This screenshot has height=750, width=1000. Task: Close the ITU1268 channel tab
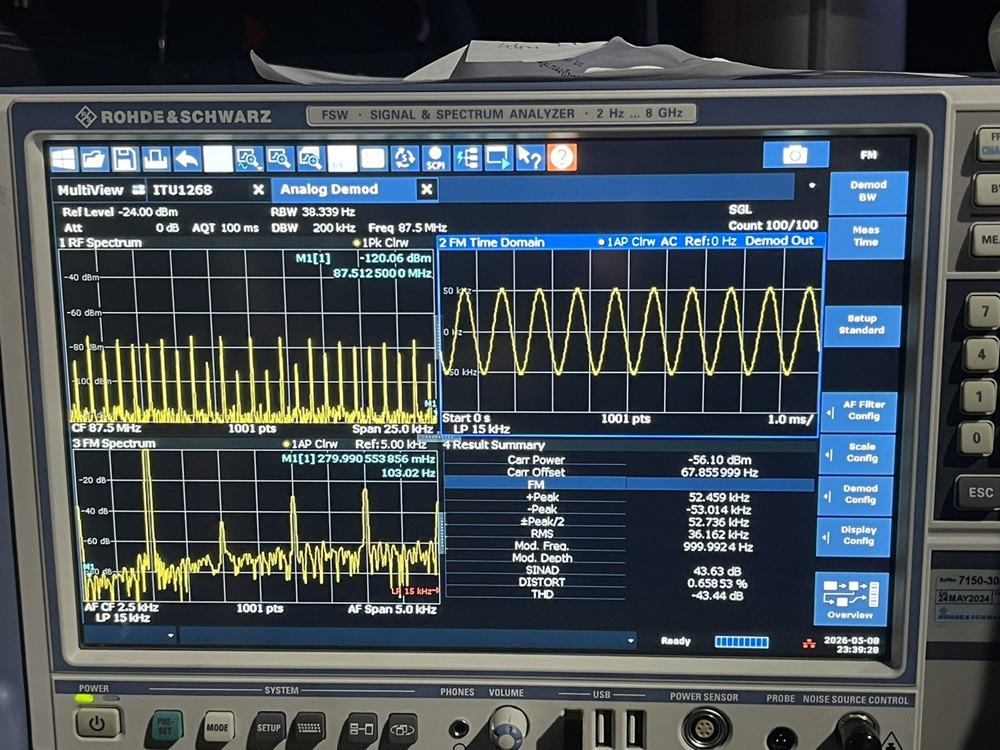pos(258,190)
